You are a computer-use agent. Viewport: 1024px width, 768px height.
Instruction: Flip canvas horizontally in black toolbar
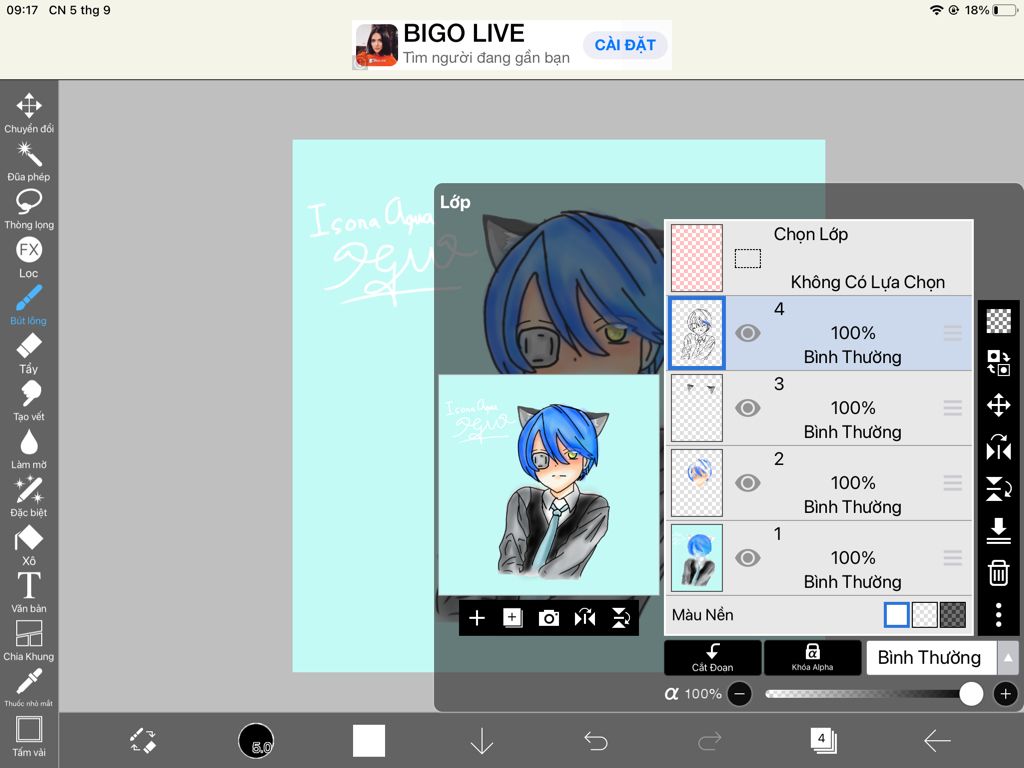[585, 618]
